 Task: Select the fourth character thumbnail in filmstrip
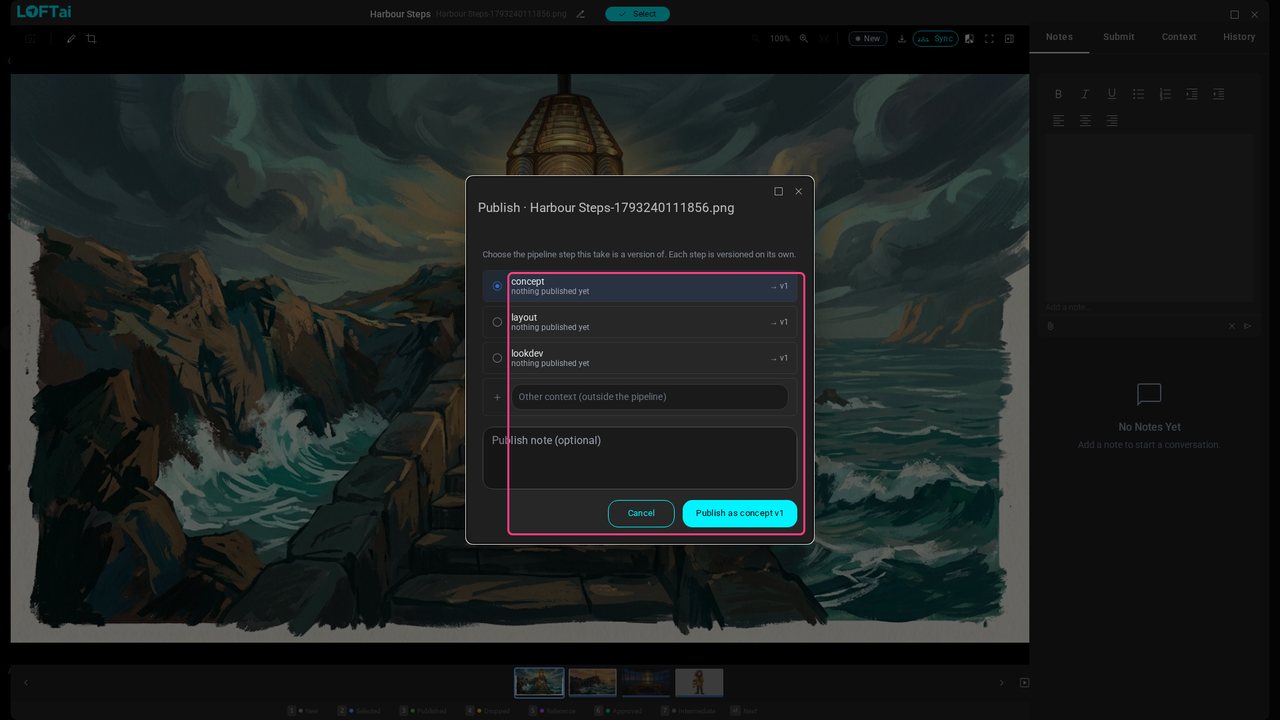699,682
